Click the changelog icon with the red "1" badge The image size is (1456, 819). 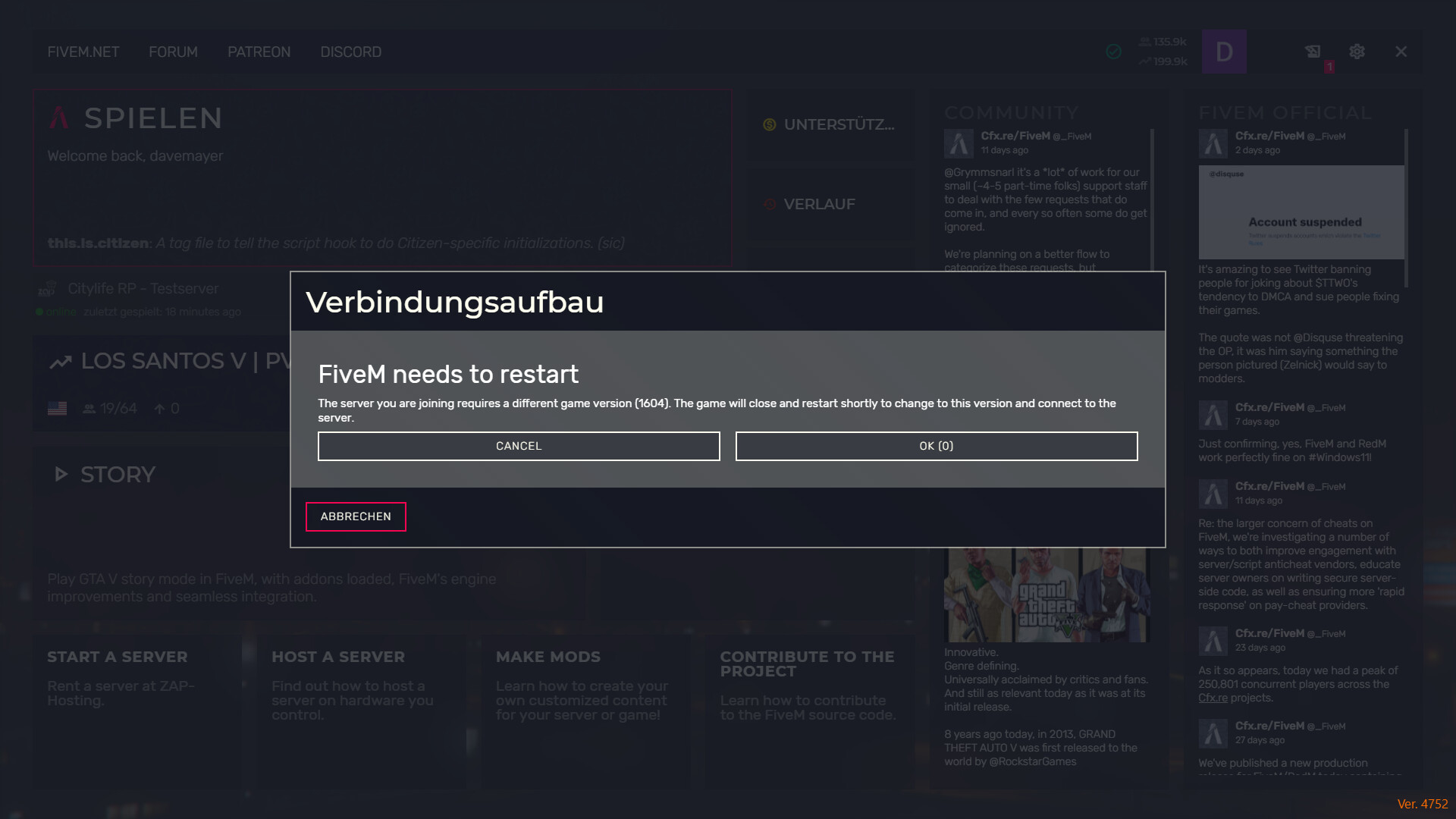point(1315,52)
